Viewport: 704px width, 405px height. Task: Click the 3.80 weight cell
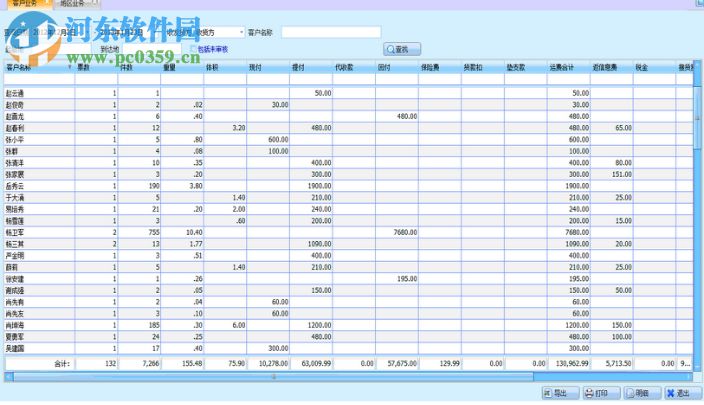(182, 186)
